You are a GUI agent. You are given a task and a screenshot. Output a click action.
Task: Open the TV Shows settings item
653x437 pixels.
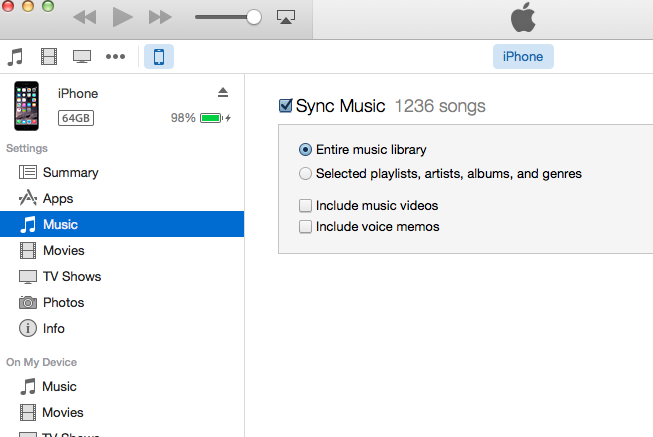(x=122, y=276)
